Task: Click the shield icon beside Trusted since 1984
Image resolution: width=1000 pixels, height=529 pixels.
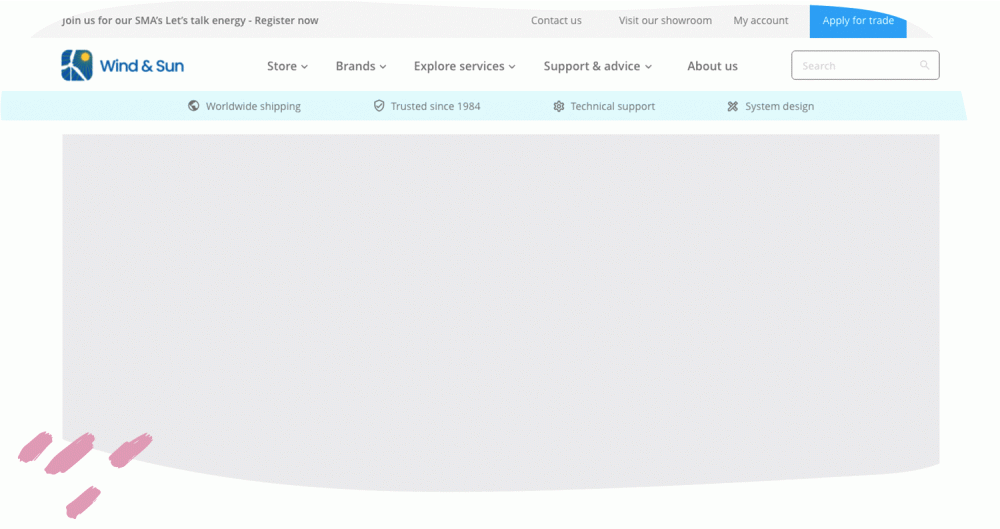Action: pos(379,106)
